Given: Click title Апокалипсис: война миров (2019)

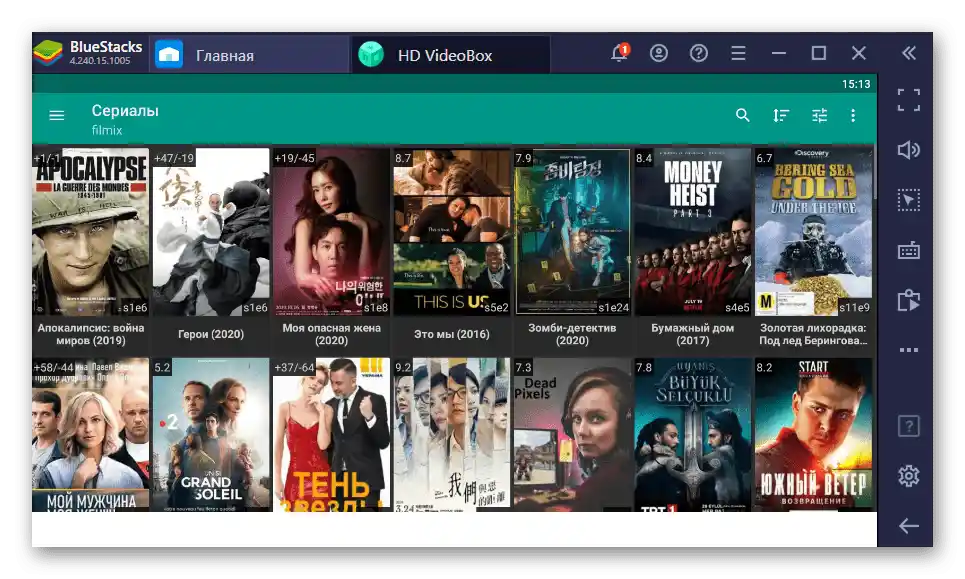Looking at the screenshot, I should tap(90, 334).
